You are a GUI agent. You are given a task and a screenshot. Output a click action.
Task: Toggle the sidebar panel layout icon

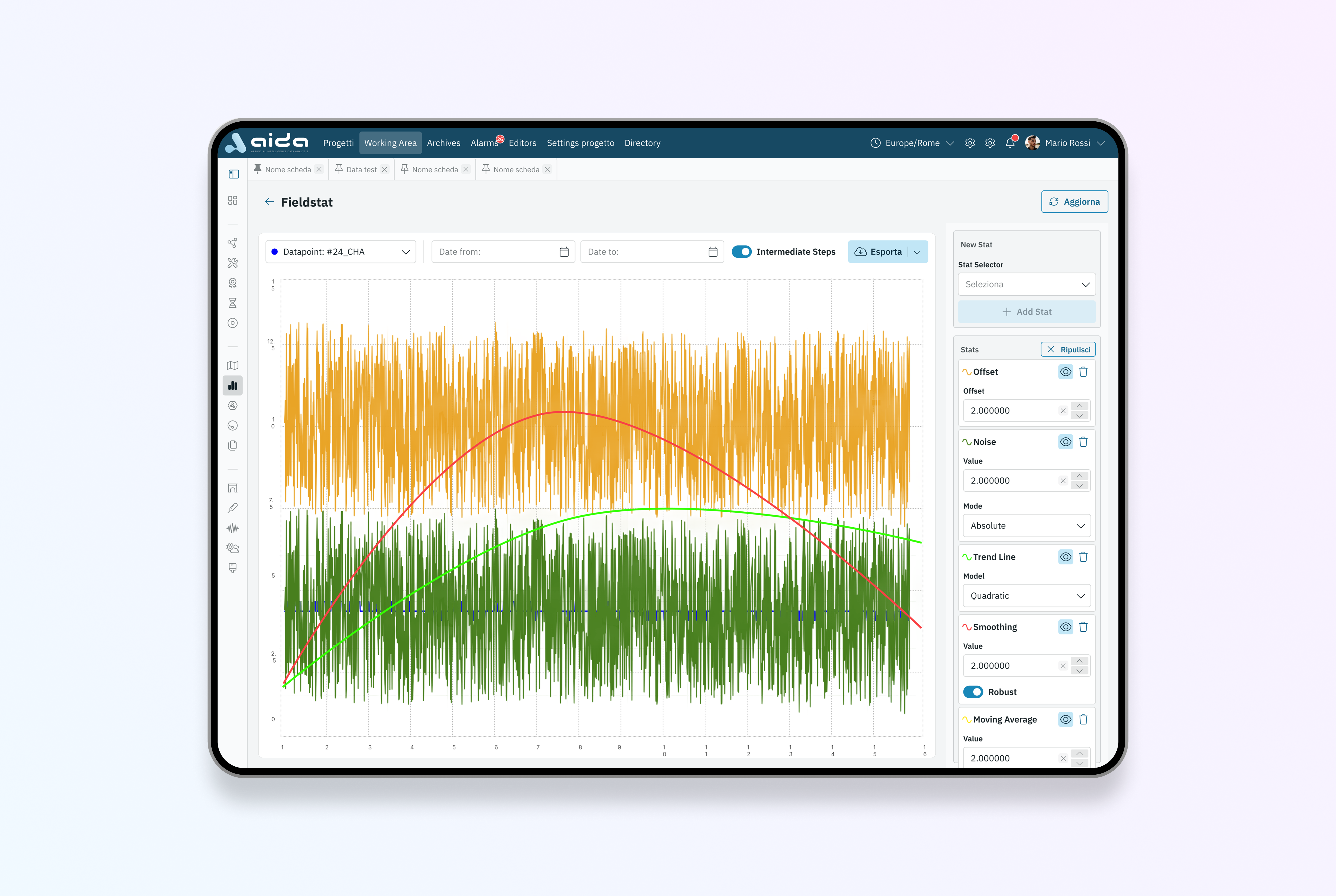click(233, 174)
